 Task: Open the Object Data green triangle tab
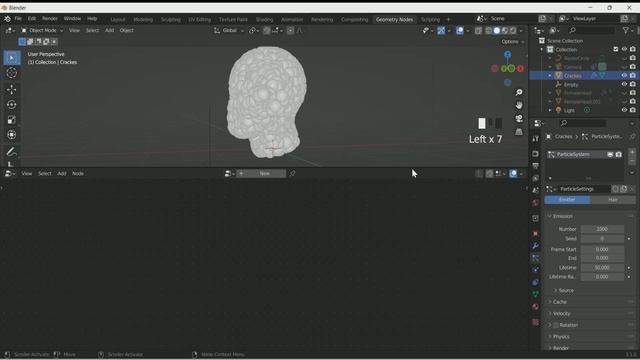(x=536, y=294)
